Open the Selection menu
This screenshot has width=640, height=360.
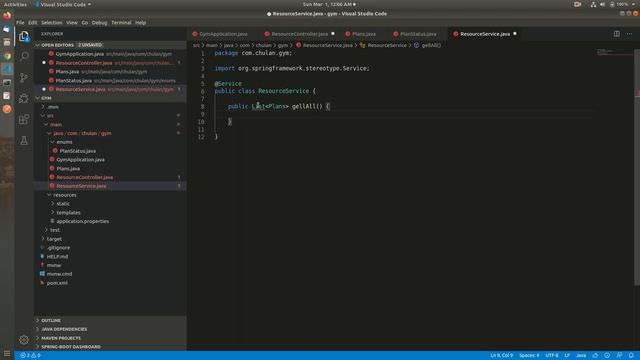coord(51,23)
